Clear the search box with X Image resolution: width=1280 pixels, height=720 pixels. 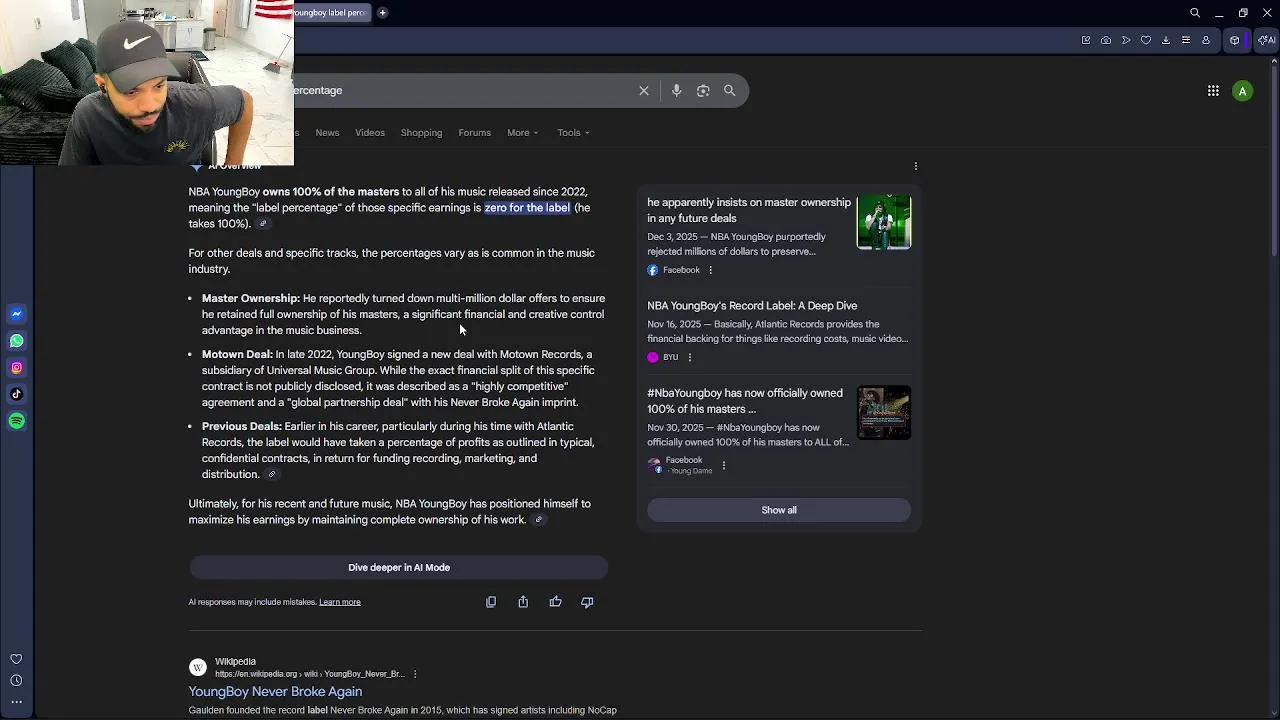click(x=644, y=91)
